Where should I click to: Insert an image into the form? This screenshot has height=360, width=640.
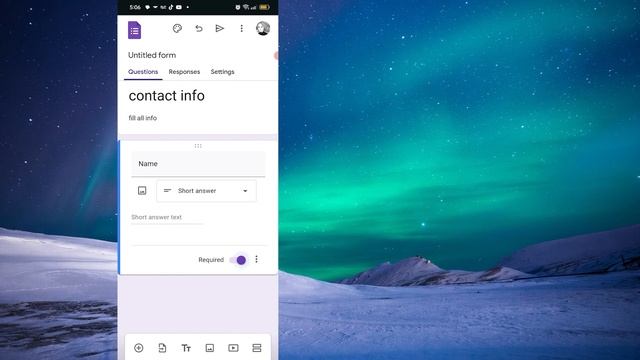pos(210,348)
